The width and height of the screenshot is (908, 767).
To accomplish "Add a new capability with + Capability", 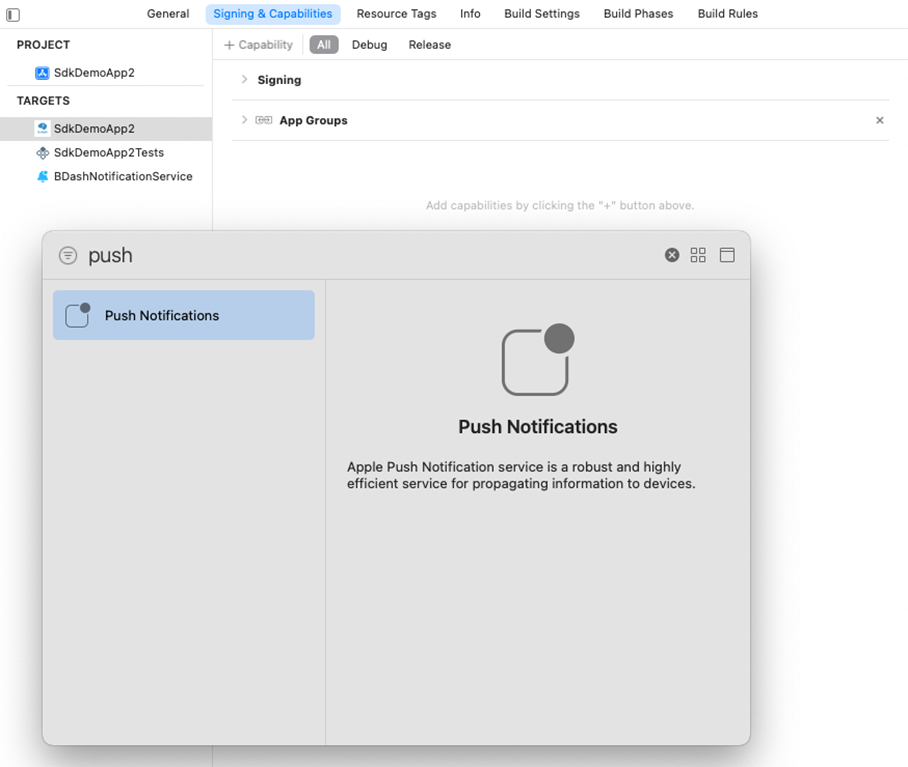I will [x=258, y=45].
